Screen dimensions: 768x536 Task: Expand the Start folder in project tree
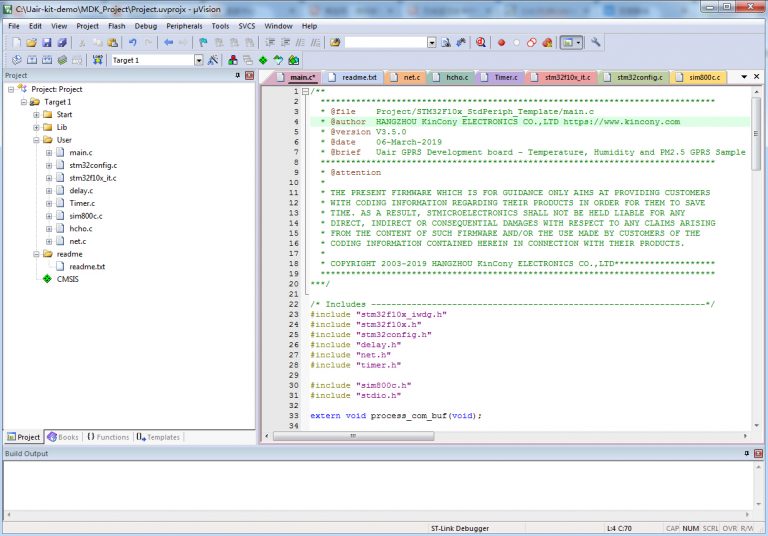(36, 115)
